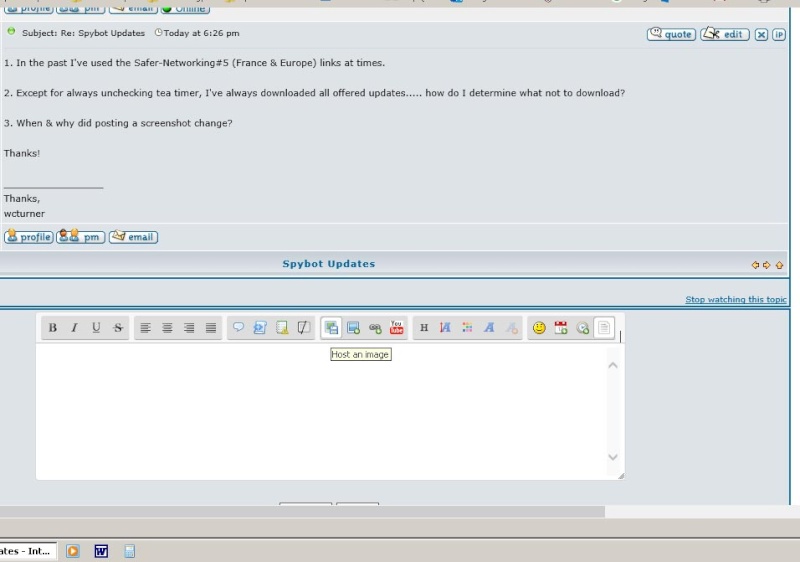Click Host an image icon
Screen dimensions: 800x562
(x=331, y=328)
